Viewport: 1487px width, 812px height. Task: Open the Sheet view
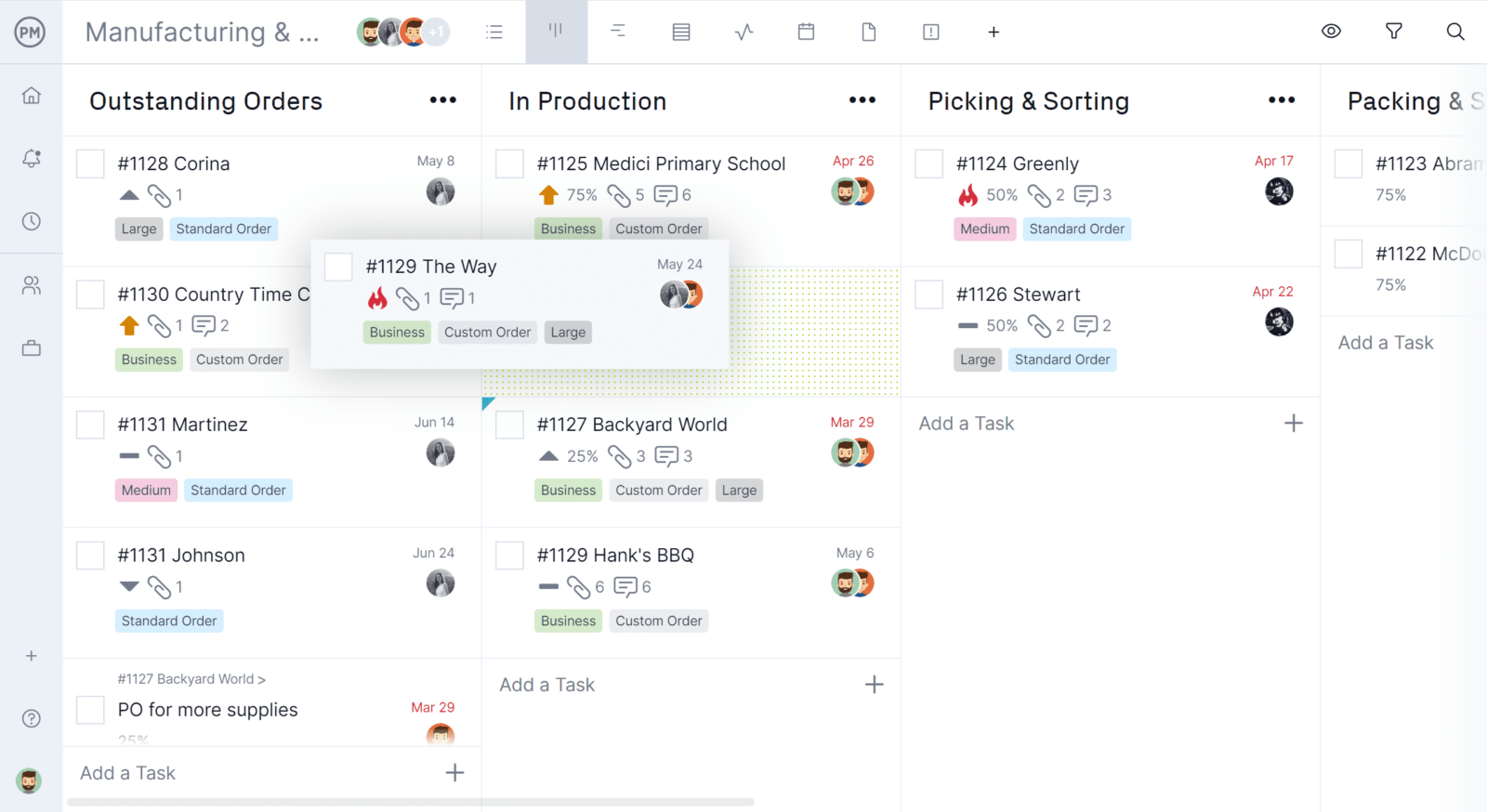(x=680, y=31)
